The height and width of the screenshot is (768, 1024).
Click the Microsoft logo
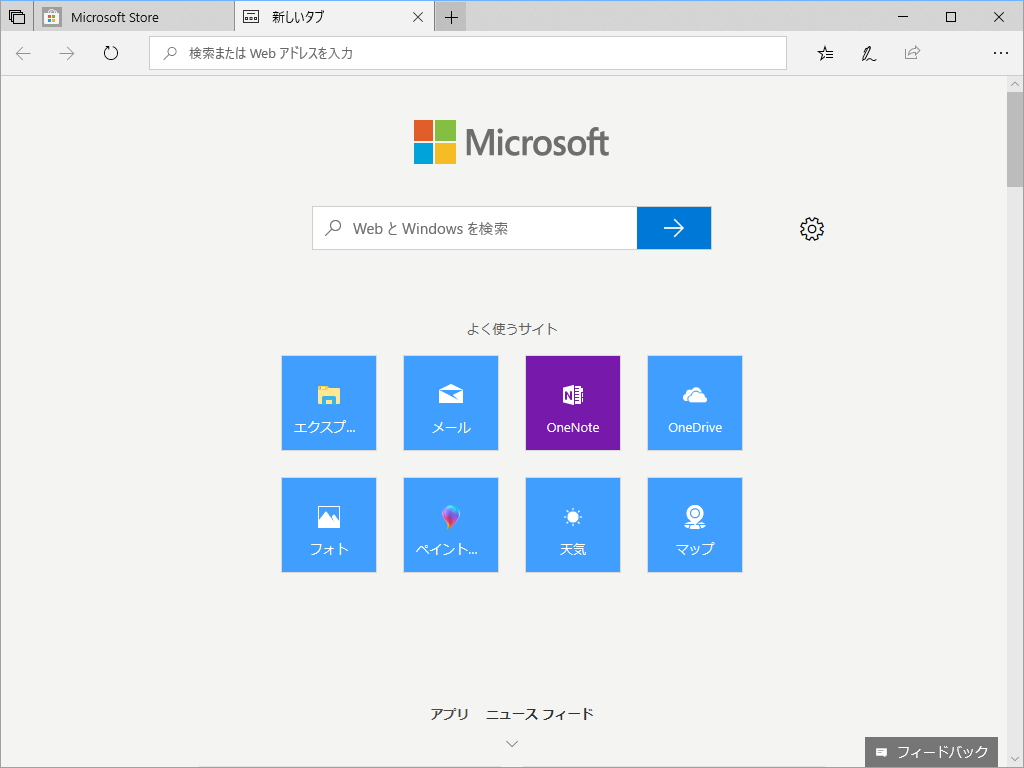[511, 142]
